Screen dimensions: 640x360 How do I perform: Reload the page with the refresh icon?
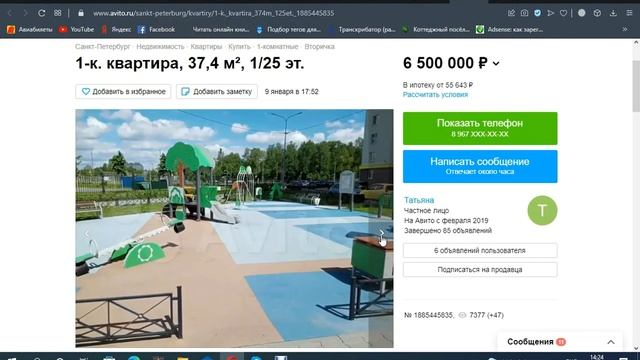(x=41, y=13)
